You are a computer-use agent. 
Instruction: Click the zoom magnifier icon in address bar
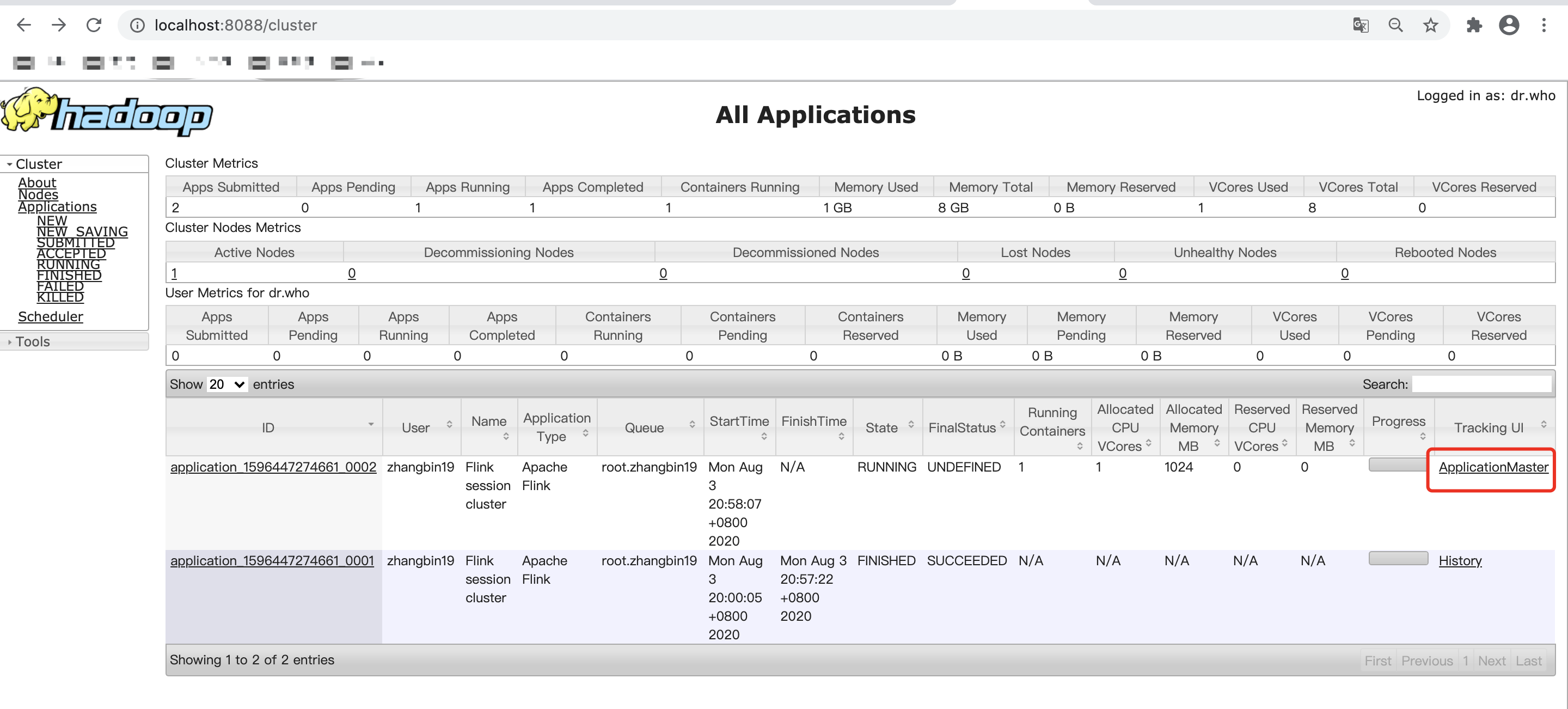[1395, 25]
